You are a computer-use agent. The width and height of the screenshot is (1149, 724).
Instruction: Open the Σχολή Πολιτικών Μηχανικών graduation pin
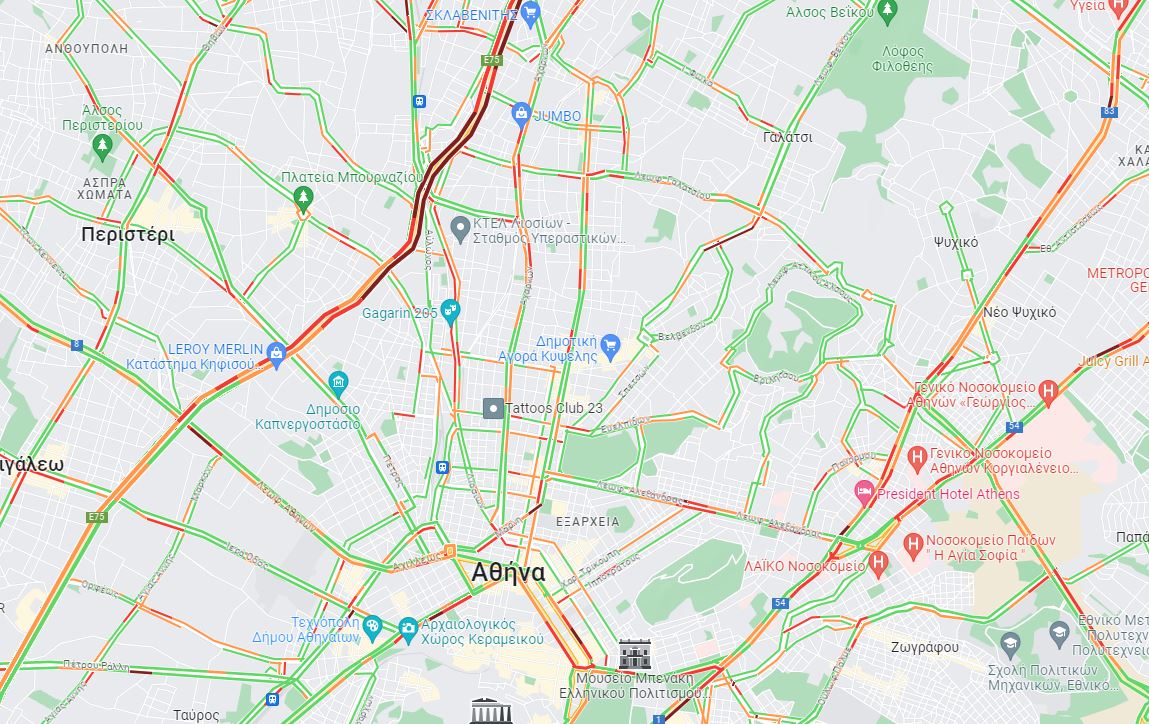[x=1011, y=646]
